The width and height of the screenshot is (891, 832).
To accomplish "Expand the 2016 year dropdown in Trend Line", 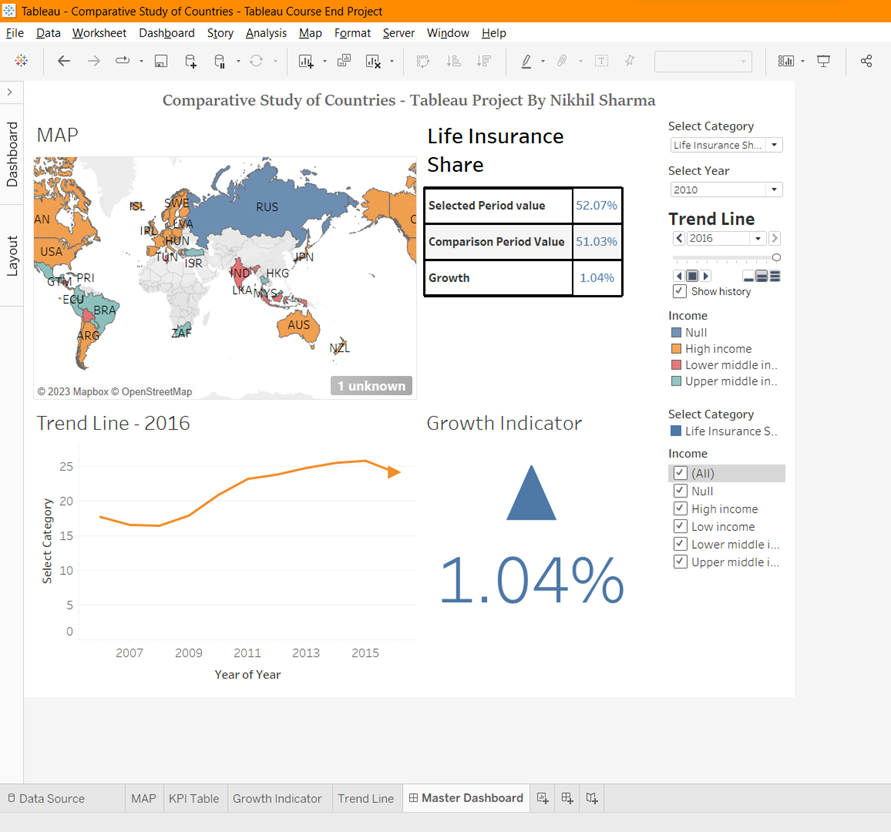I will (757, 238).
